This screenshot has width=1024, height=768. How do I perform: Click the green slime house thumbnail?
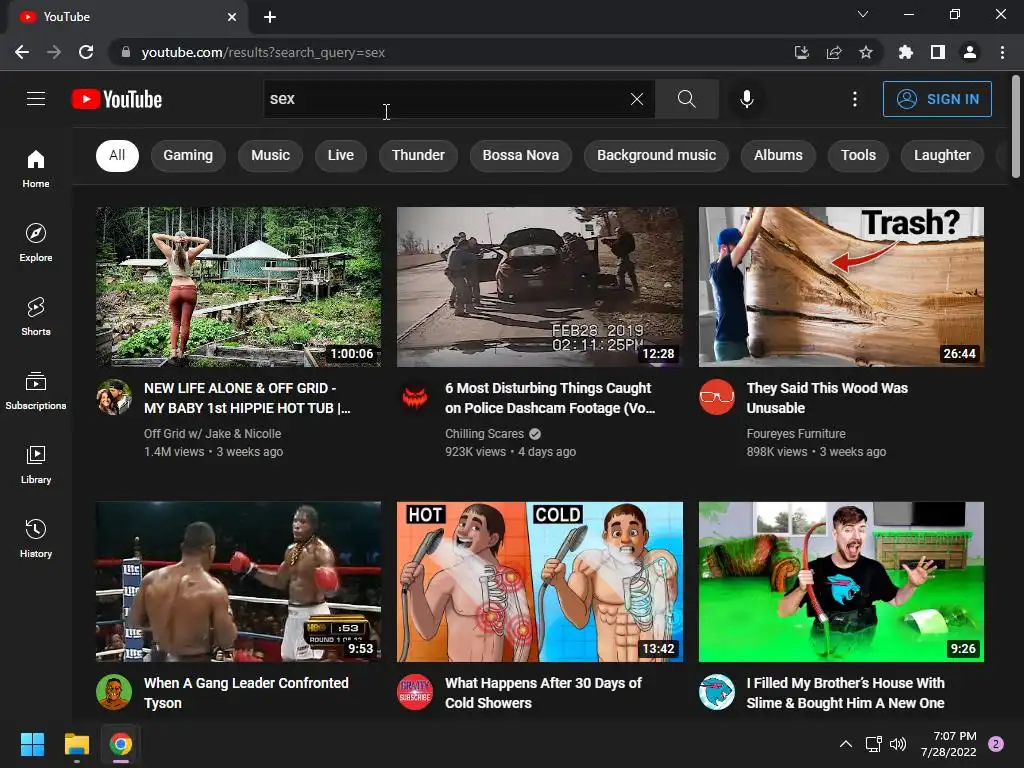(841, 582)
